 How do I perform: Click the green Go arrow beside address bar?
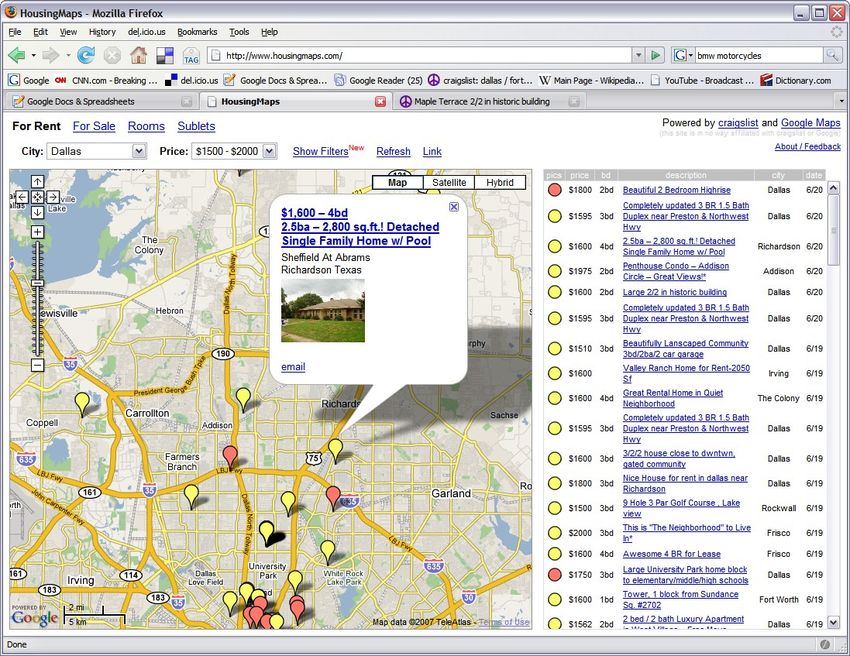[656, 55]
